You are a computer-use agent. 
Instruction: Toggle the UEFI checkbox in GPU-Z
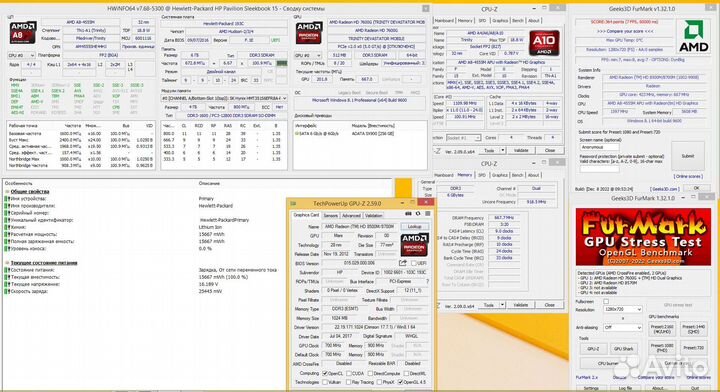tap(413, 263)
